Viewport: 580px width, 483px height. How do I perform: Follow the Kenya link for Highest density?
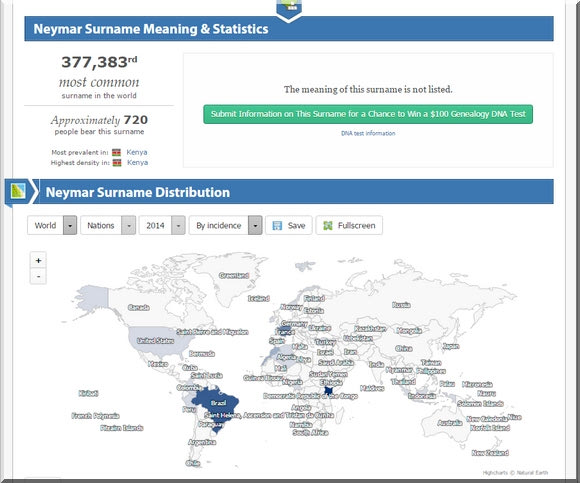(138, 162)
